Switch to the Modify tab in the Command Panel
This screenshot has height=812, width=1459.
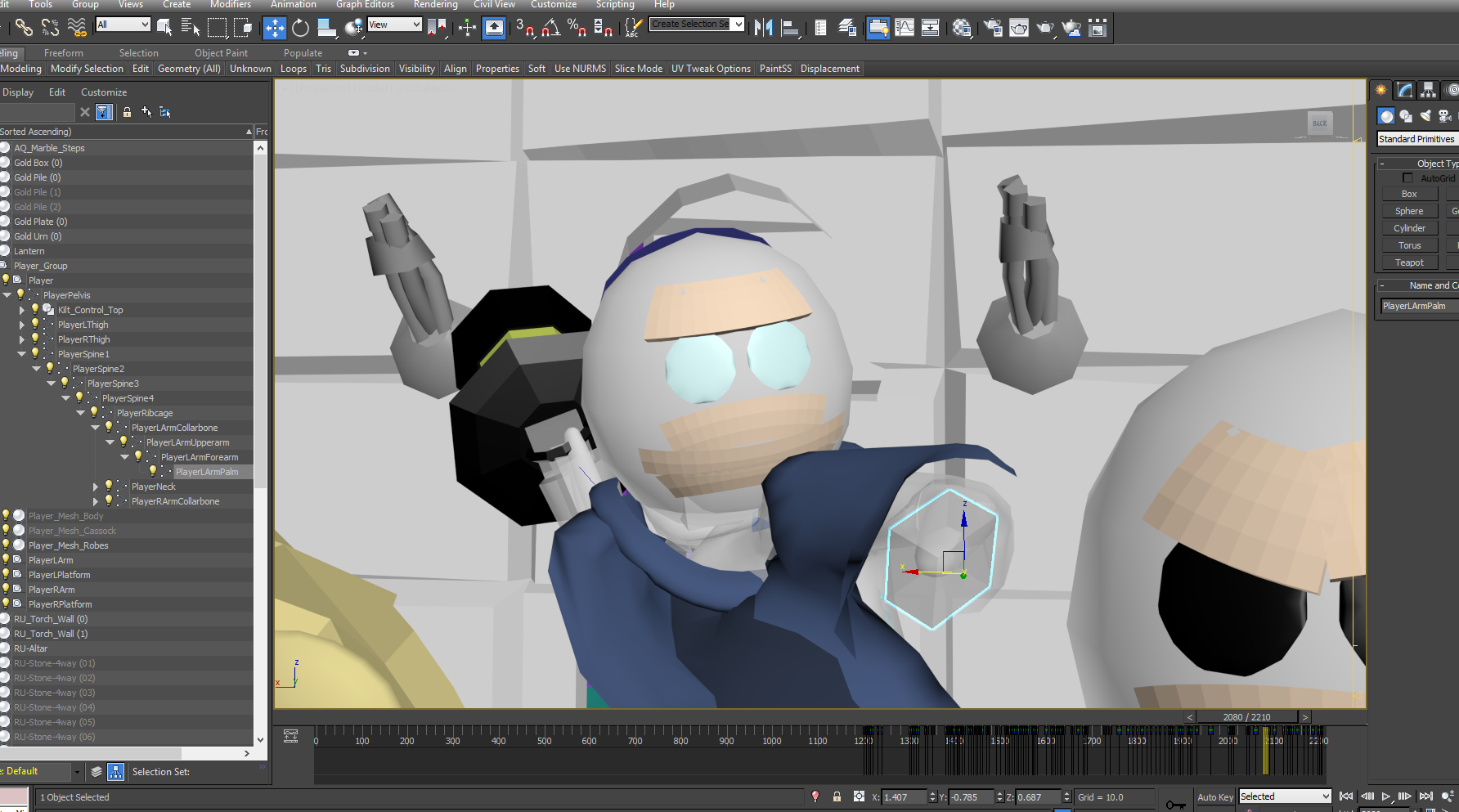1403,90
